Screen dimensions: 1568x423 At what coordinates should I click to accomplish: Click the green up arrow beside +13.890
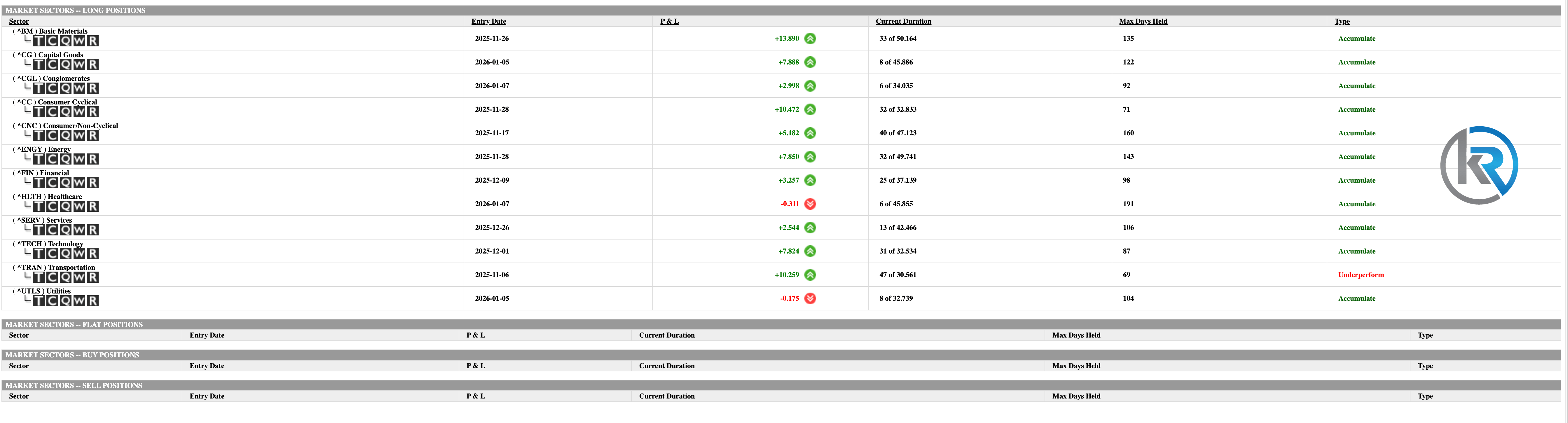coord(810,38)
